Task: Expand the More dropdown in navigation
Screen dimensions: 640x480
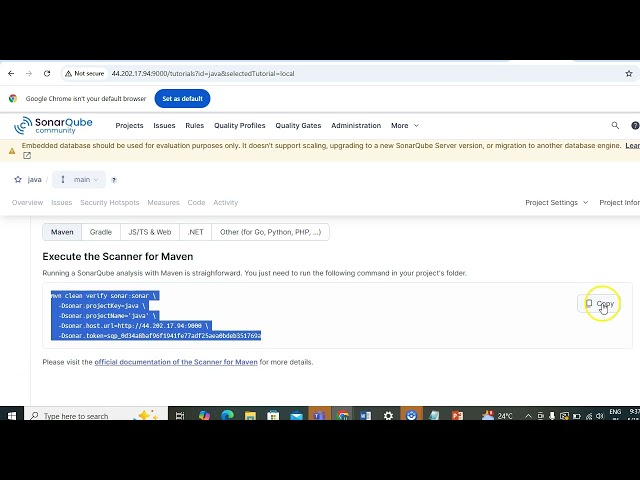Action: click(404, 125)
